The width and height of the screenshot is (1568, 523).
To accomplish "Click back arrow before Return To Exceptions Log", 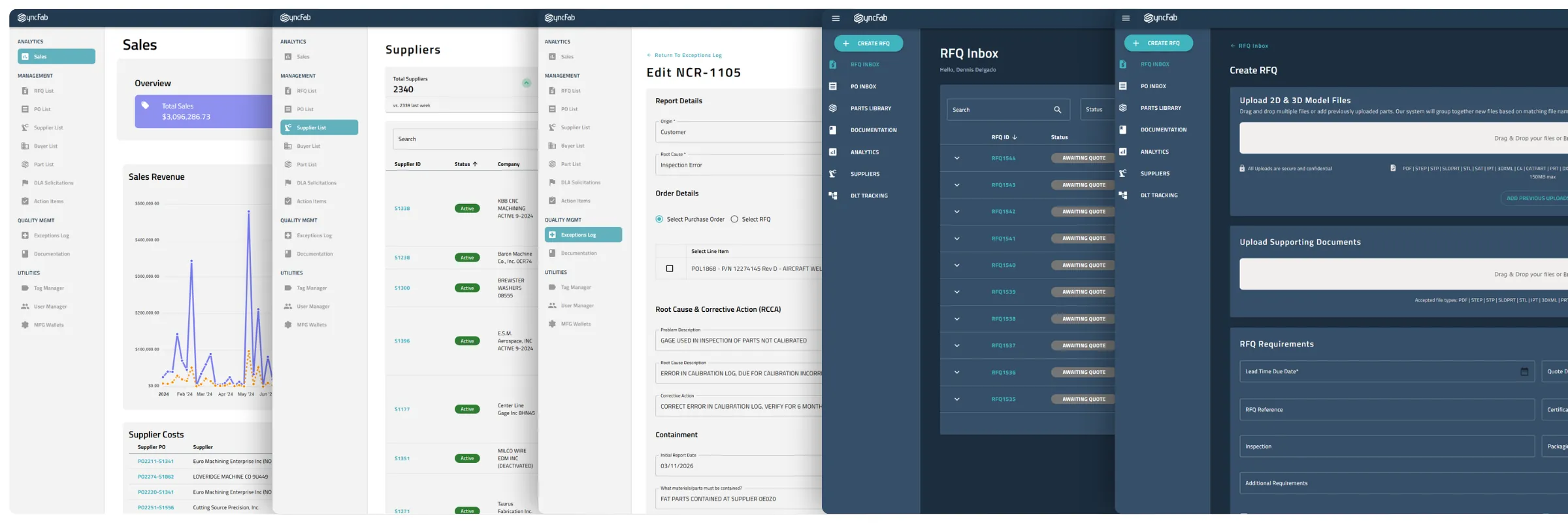I will pos(649,56).
